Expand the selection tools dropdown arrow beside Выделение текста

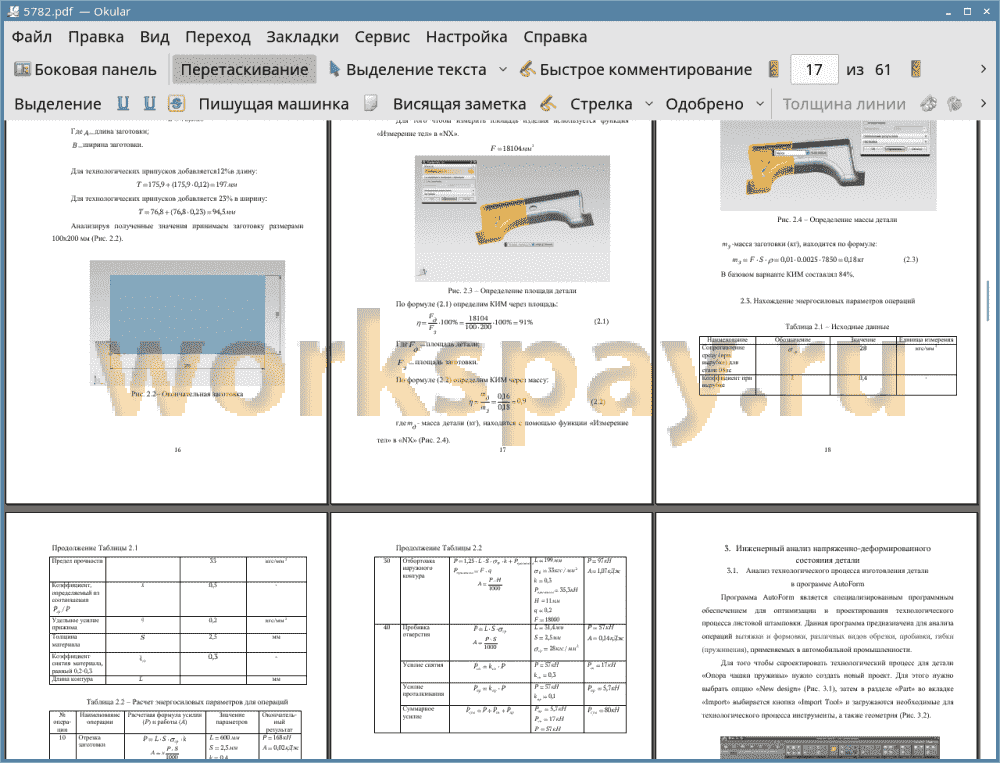coord(503,70)
